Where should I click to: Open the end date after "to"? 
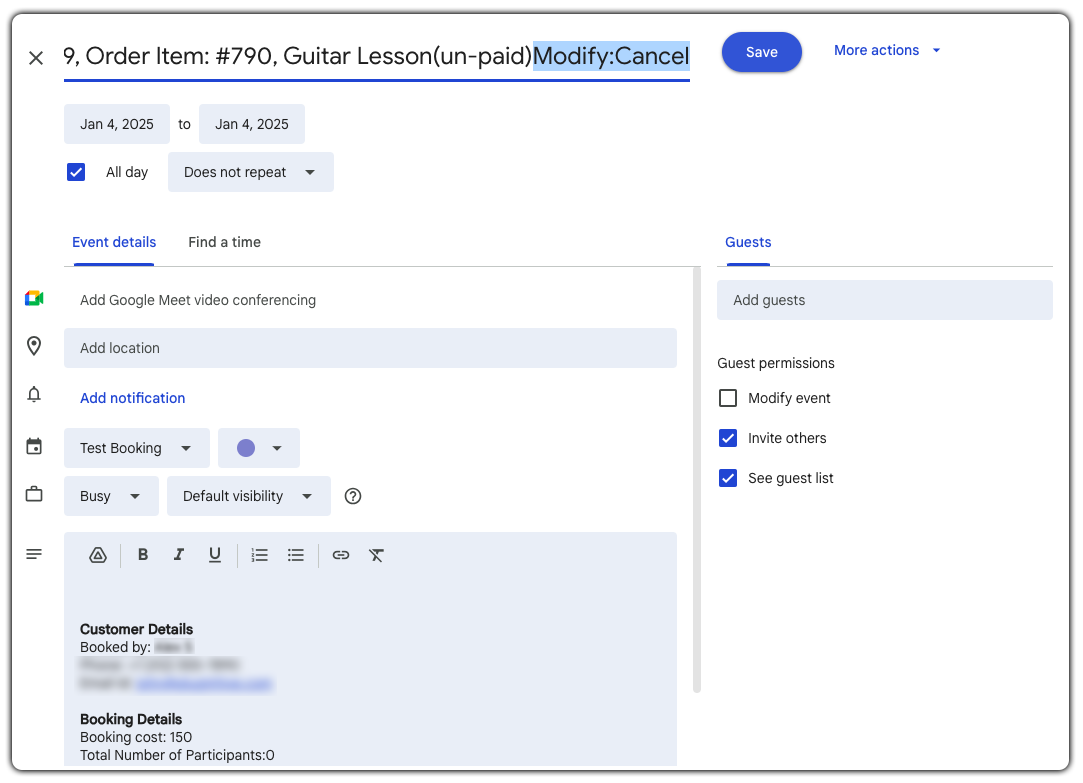[x=252, y=124]
